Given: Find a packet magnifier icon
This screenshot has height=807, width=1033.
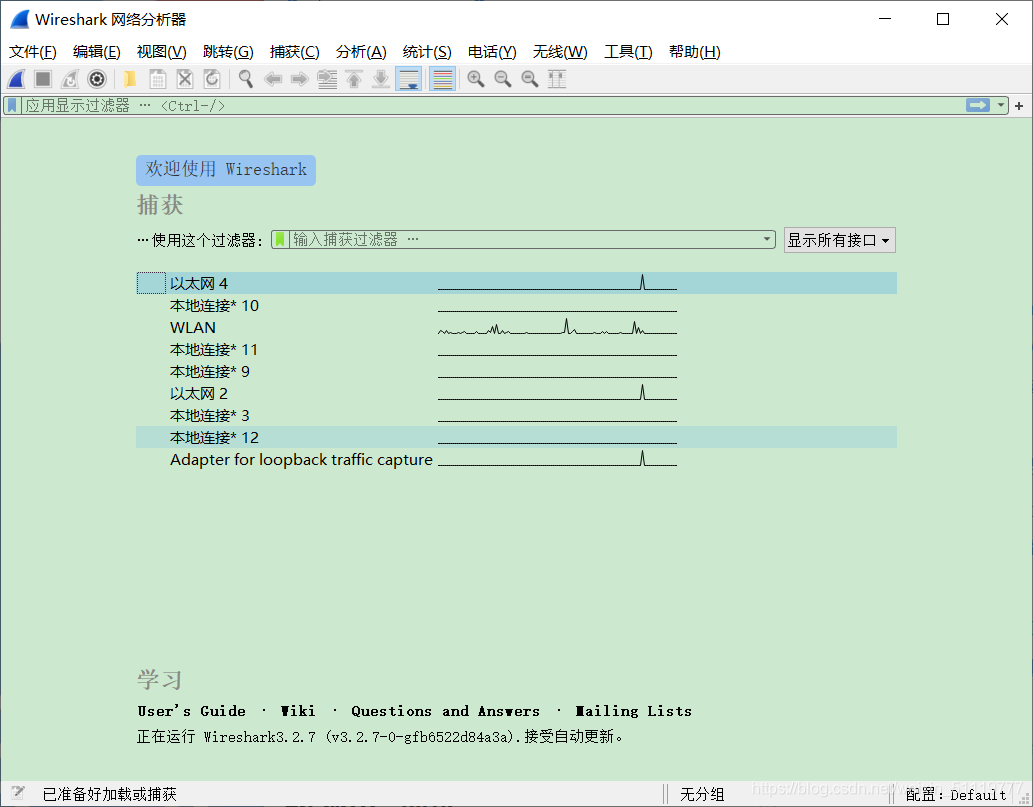Looking at the screenshot, I should [246, 79].
